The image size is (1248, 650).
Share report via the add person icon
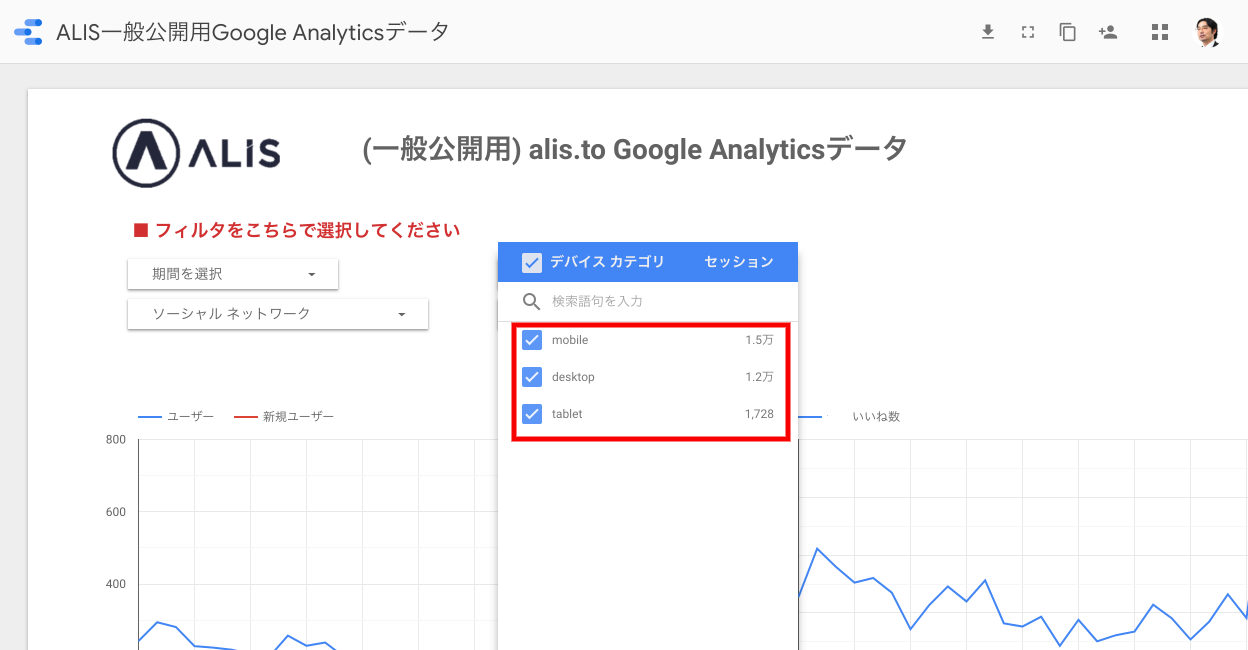pyautogui.click(x=1108, y=32)
